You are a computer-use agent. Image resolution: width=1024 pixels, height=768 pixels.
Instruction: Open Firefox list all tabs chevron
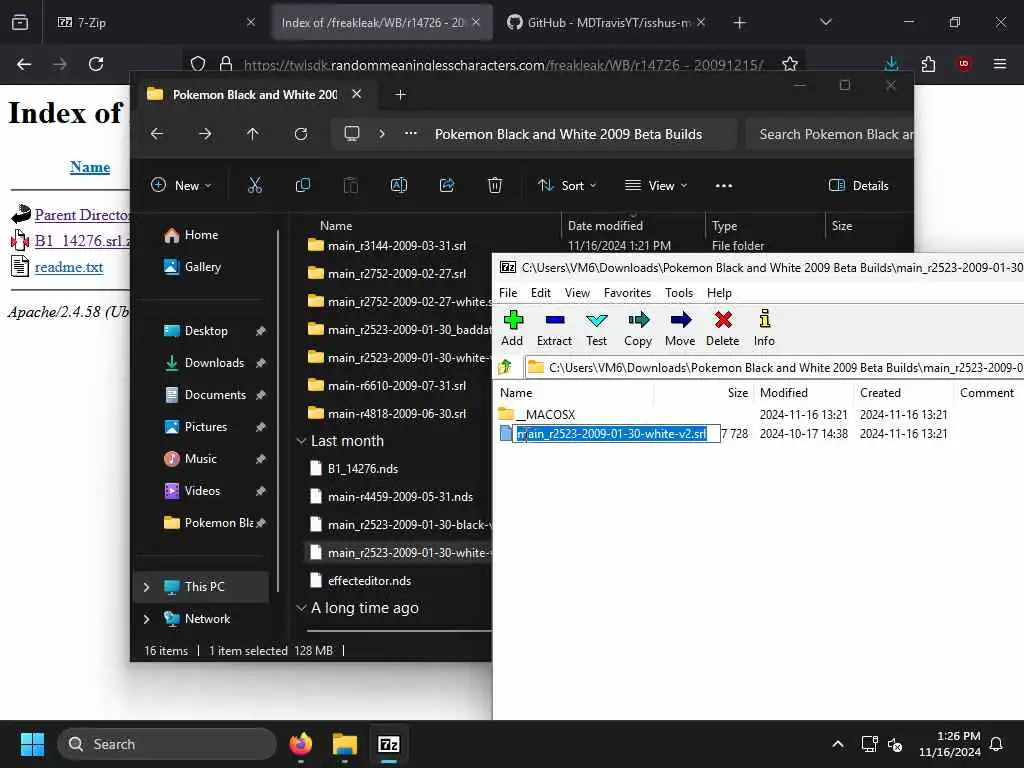[x=825, y=22]
